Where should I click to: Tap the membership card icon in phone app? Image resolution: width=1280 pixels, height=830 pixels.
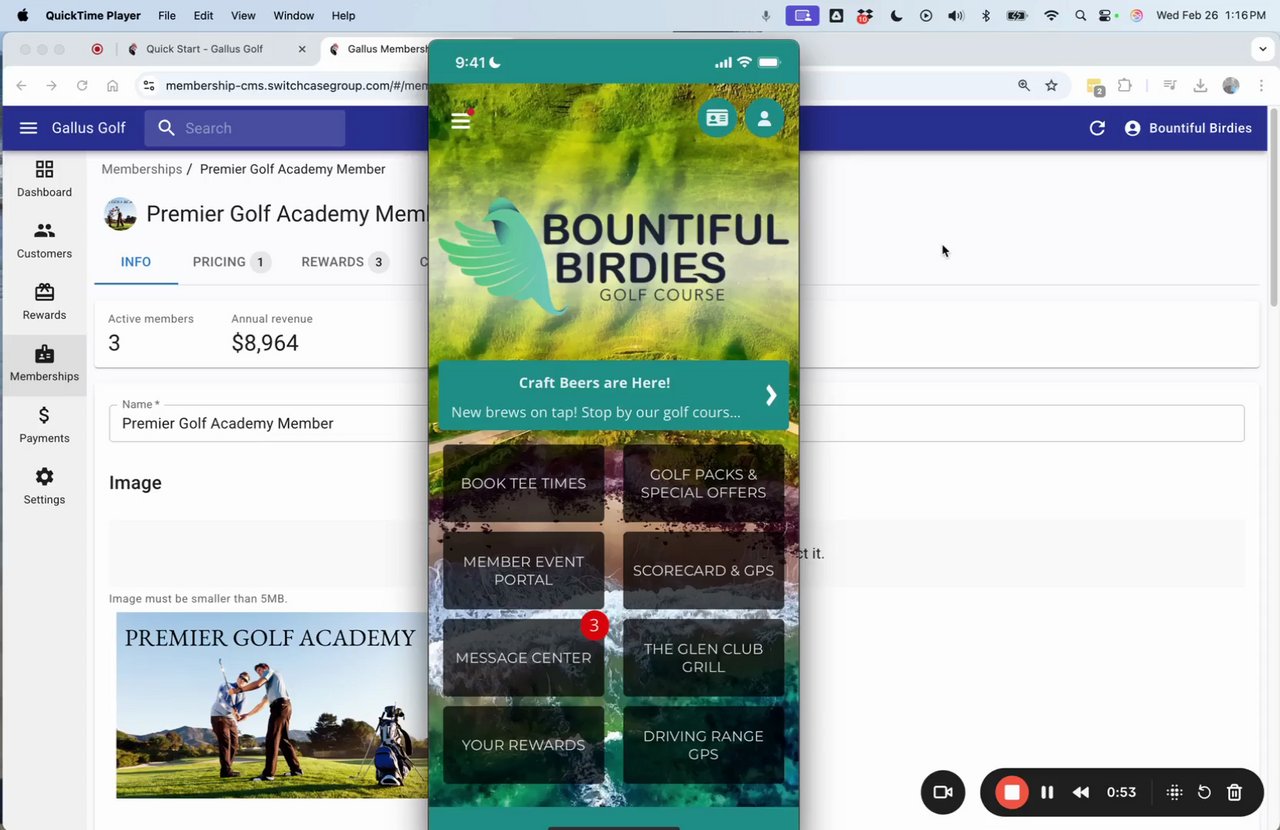point(717,118)
